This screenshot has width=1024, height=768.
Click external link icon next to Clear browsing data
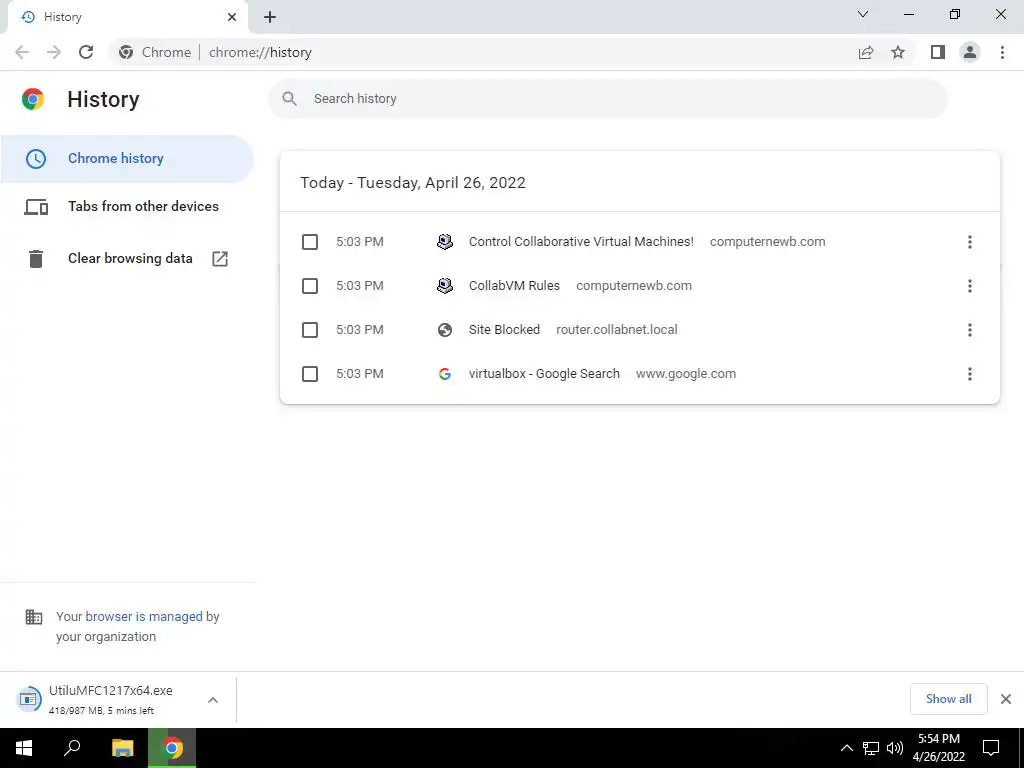220,259
